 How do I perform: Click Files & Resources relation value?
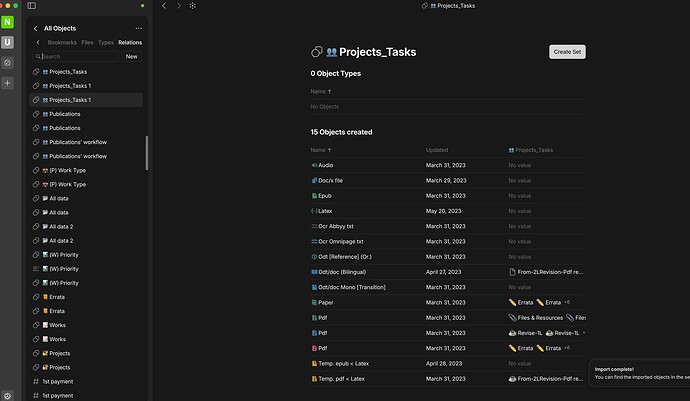click(536, 317)
